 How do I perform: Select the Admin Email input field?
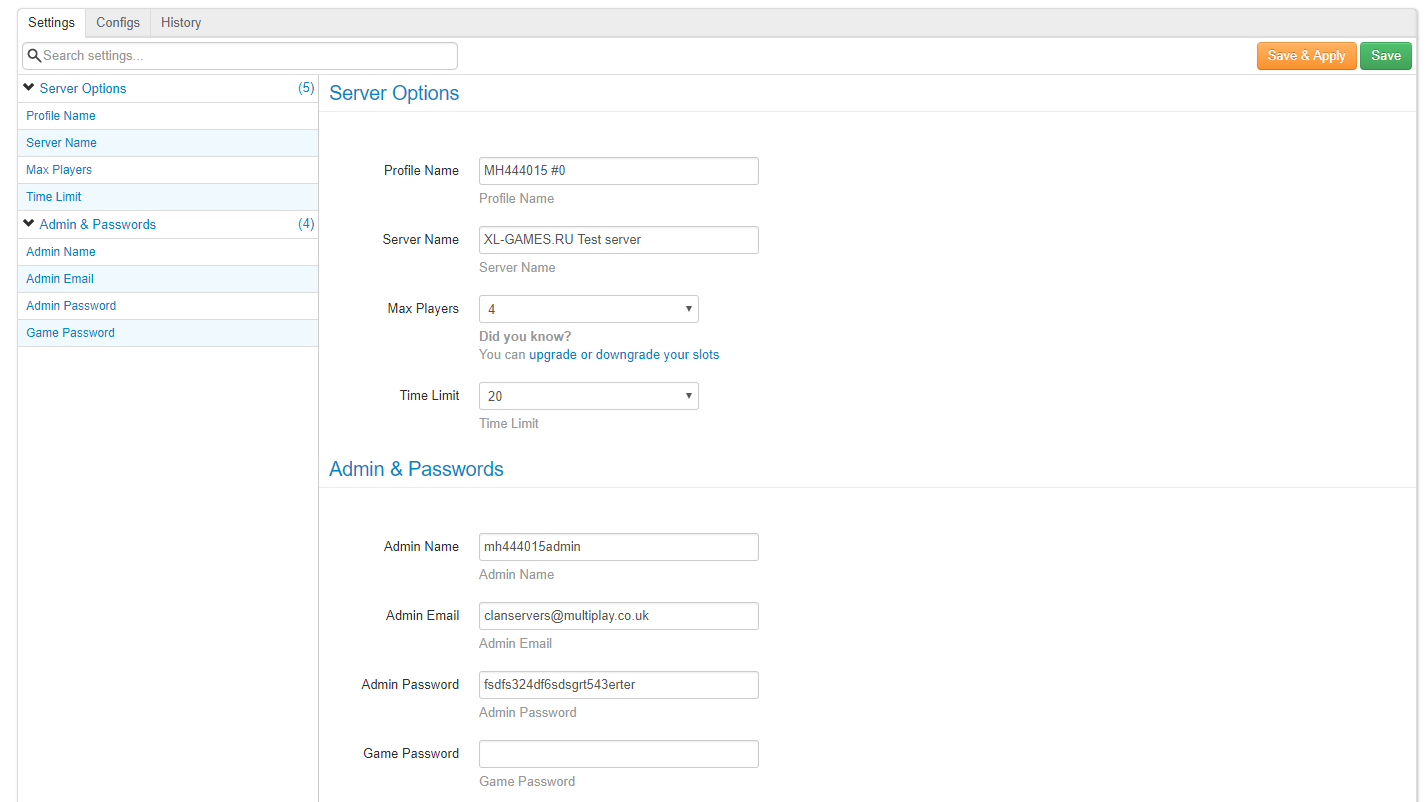(618, 616)
